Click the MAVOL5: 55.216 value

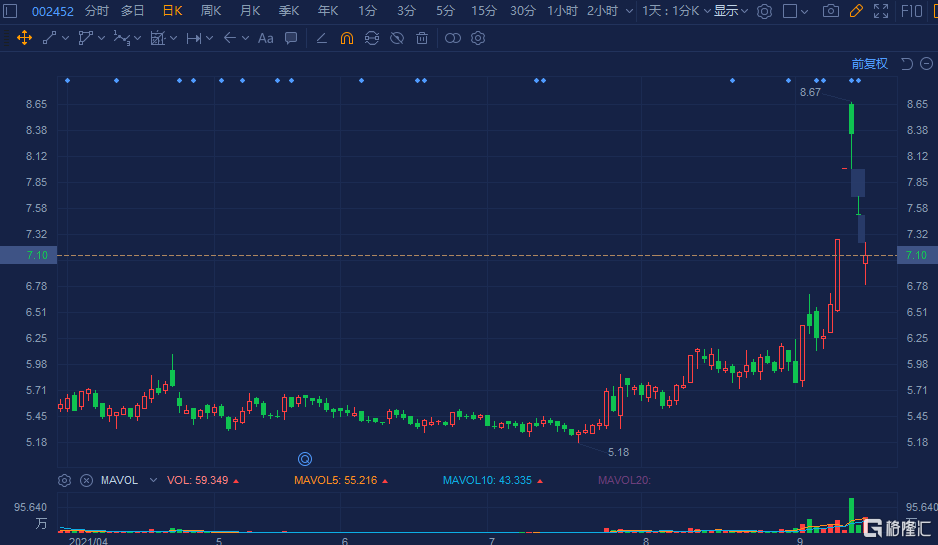pos(336,480)
